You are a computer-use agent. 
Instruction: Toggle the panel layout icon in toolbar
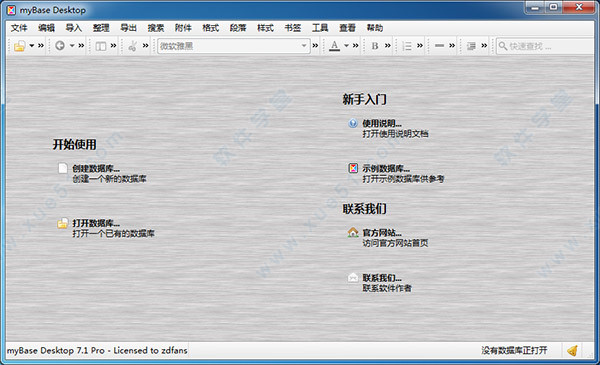[101, 46]
